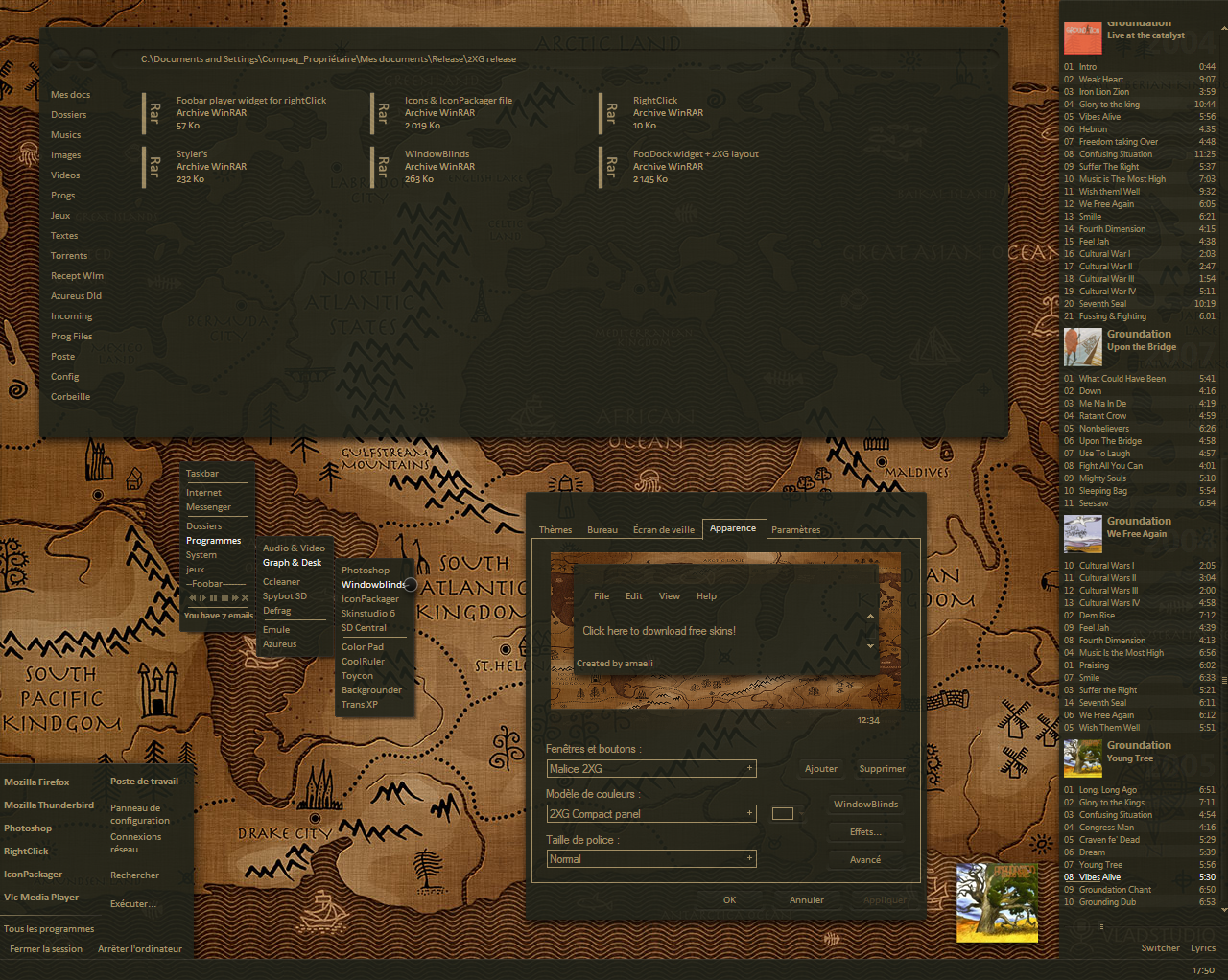1228x980 pixels.
Task: Click the Rar icon for Foobar player widget archive
Action: click(x=153, y=113)
